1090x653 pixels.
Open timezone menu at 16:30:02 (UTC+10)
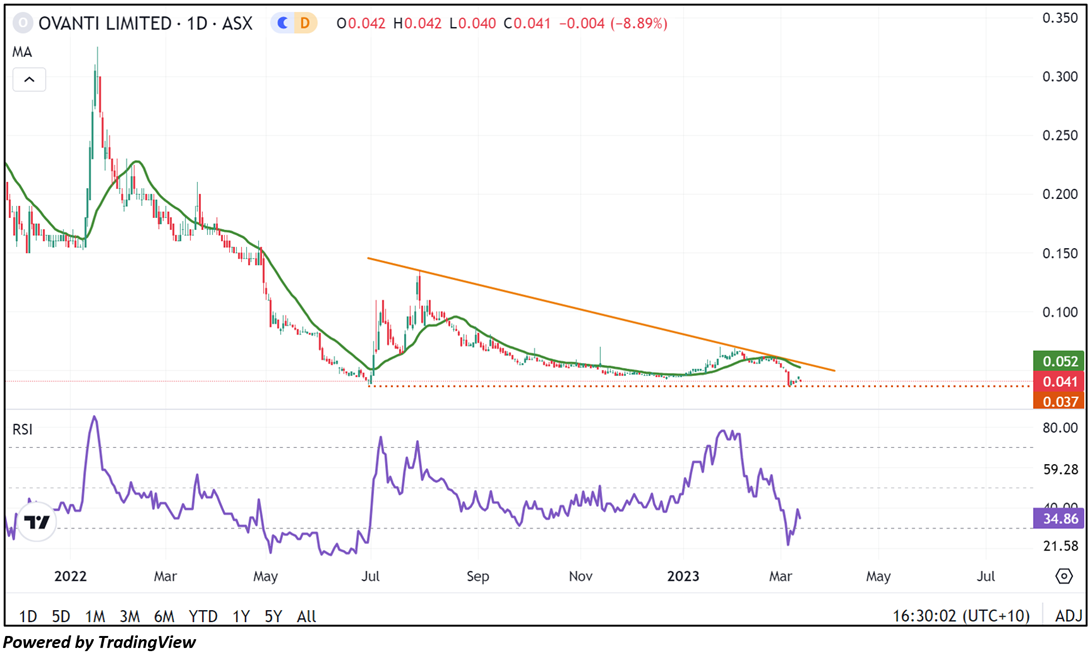coord(961,615)
